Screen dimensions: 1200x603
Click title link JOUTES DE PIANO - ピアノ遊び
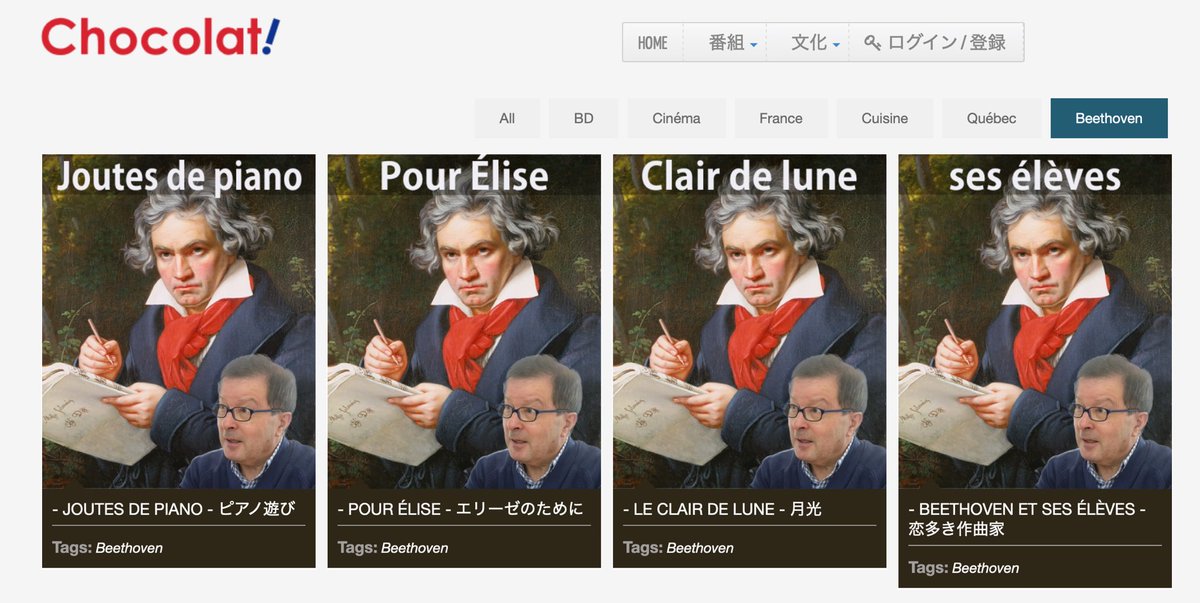coord(174,509)
